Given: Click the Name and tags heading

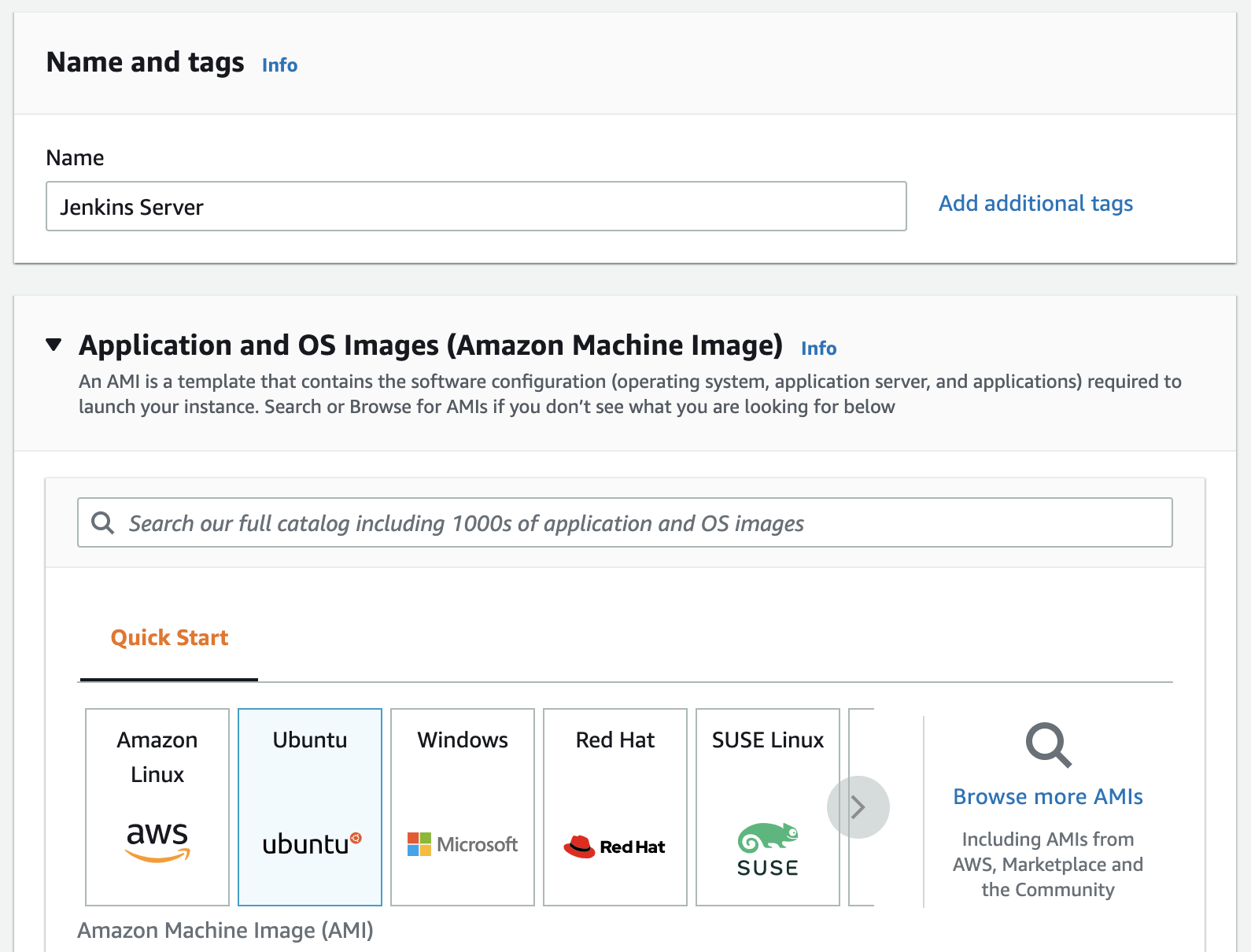Looking at the screenshot, I should pos(145,61).
